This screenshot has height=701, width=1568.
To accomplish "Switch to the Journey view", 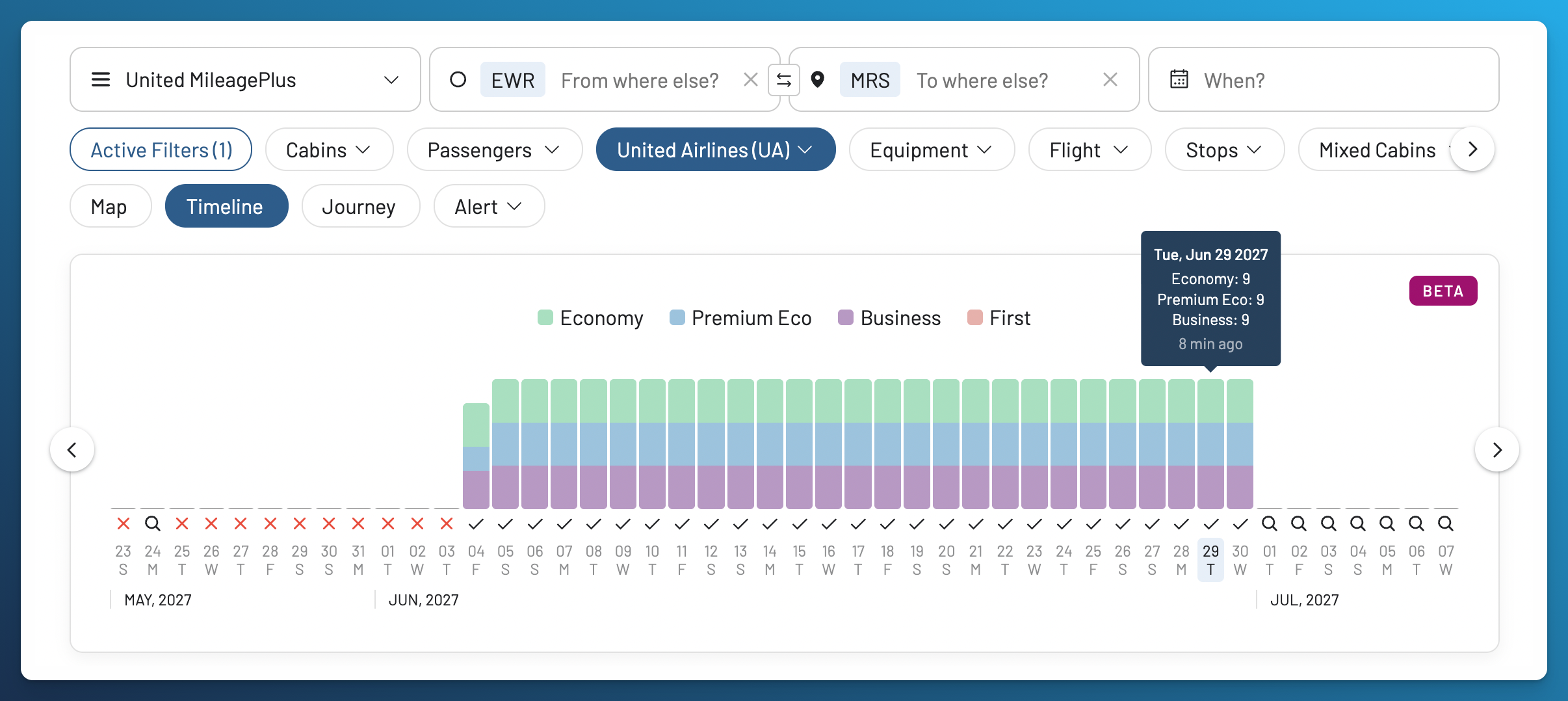I will [360, 206].
